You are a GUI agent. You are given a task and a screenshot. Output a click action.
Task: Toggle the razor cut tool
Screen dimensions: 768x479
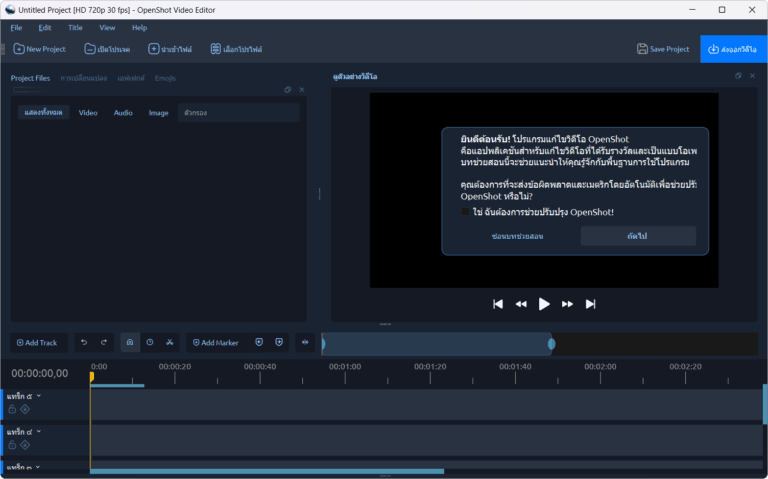coord(169,342)
